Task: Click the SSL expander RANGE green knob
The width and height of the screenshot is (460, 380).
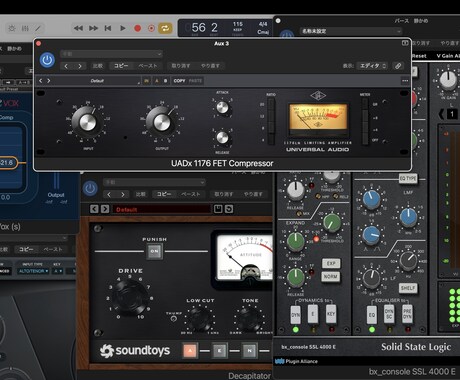Action: [295, 241]
